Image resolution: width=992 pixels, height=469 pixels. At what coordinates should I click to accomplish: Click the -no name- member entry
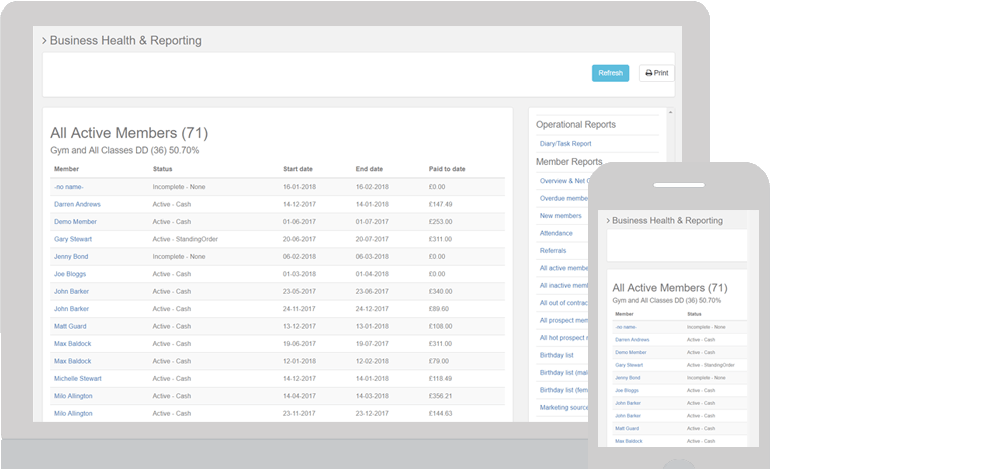pos(69,187)
